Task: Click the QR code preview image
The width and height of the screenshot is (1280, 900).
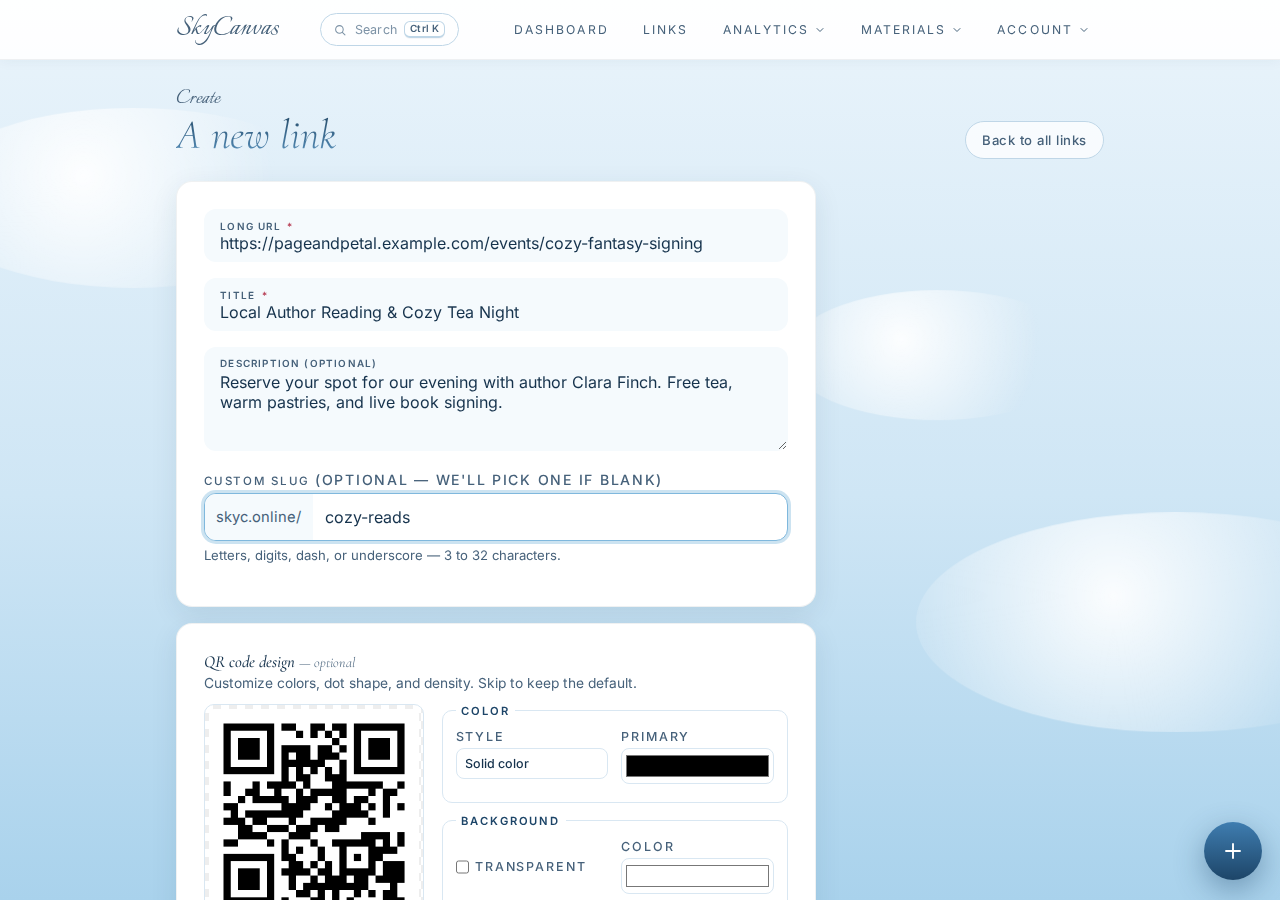Action: pyautogui.click(x=314, y=803)
